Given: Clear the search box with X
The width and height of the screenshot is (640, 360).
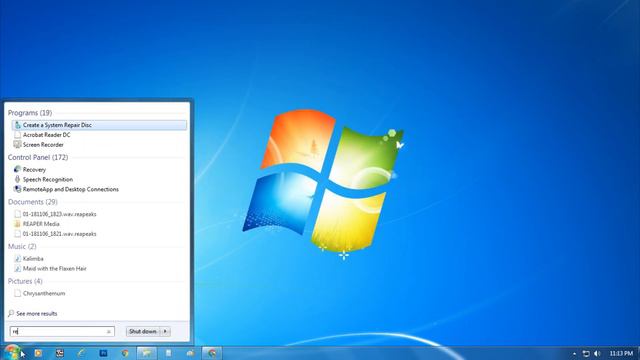Looking at the screenshot, I should pyautogui.click(x=109, y=332).
